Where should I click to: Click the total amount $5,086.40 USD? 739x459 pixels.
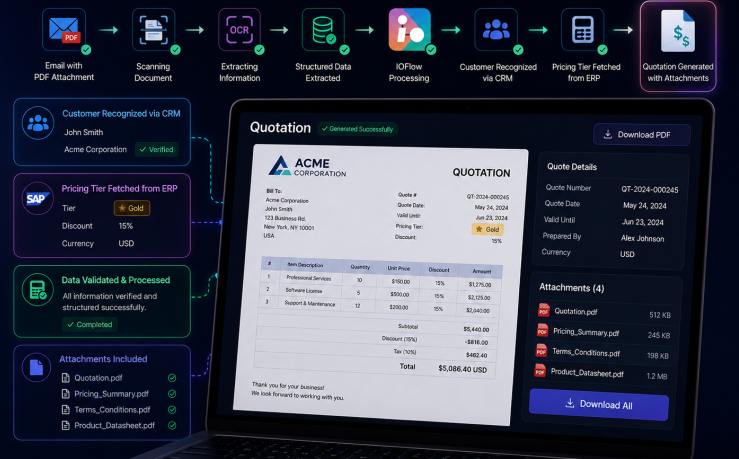(462, 369)
